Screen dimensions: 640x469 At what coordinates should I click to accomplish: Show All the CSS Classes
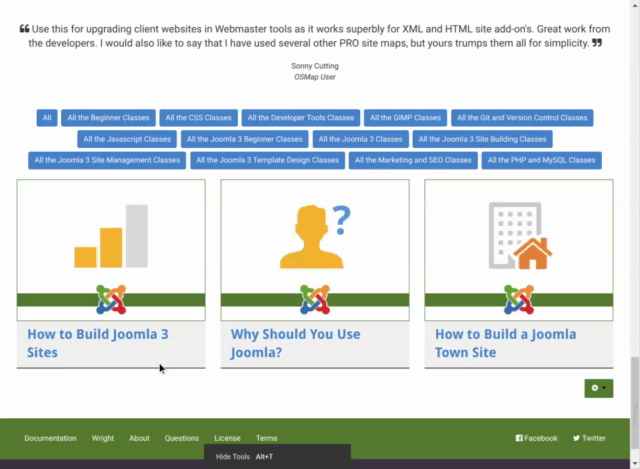pyautogui.click(x=198, y=118)
